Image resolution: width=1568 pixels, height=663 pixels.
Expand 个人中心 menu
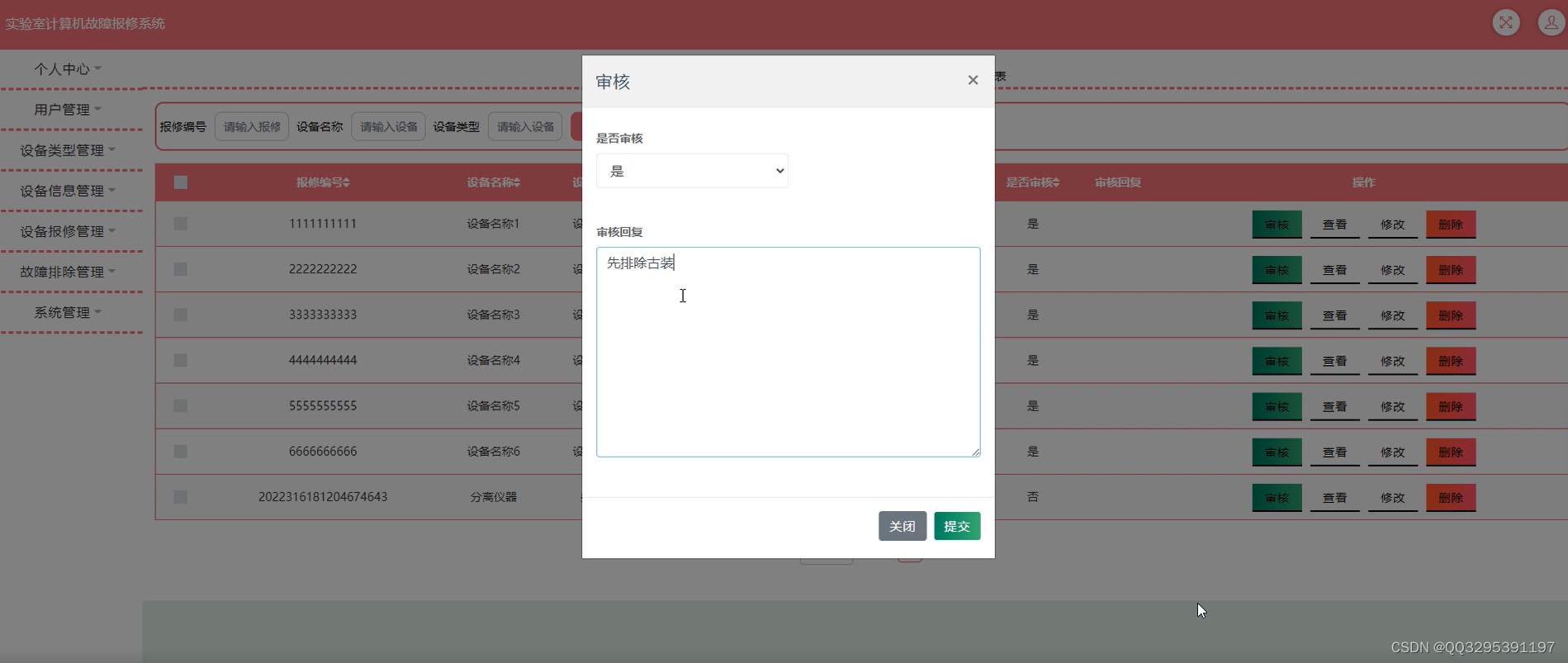[x=68, y=69]
